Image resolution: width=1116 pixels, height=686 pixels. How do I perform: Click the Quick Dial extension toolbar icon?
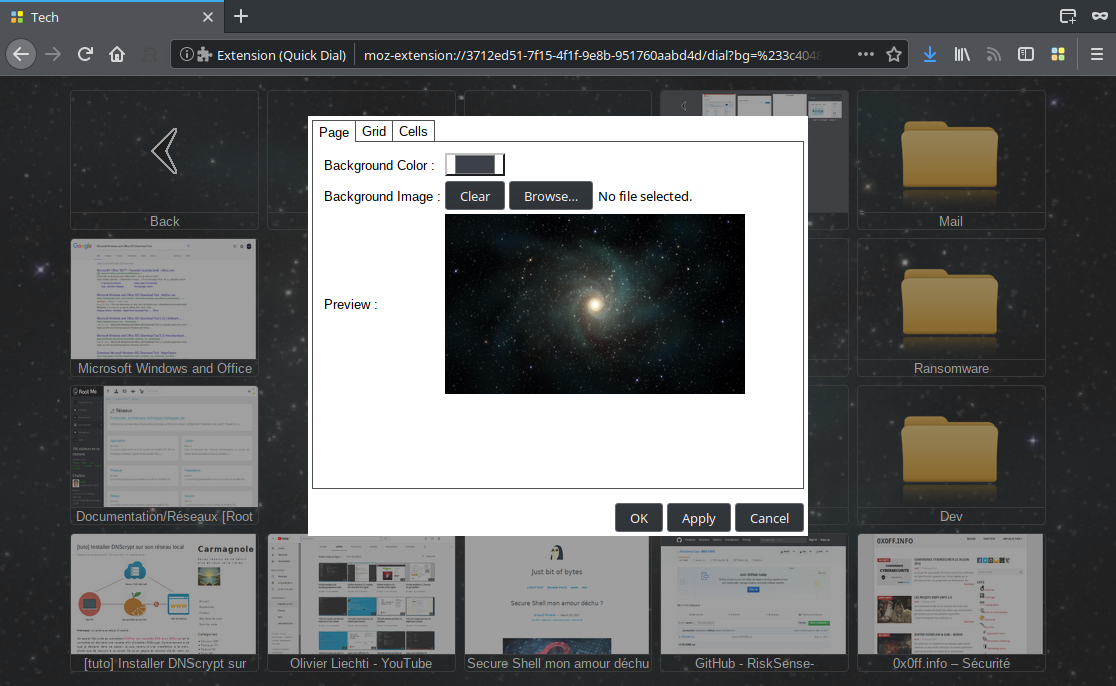point(1057,54)
